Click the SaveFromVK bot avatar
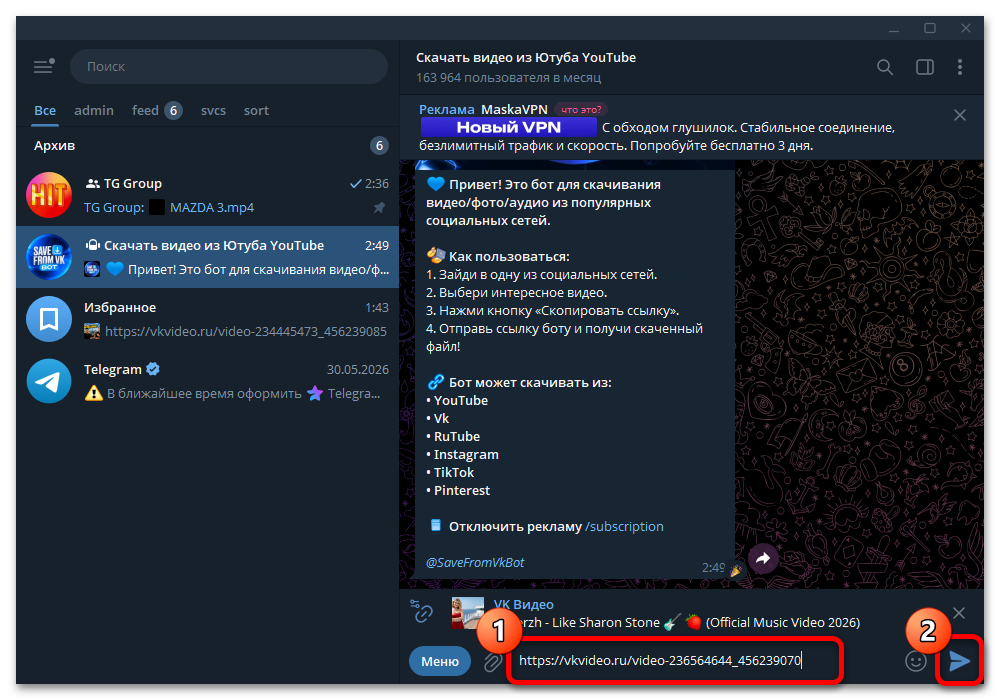 49,257
